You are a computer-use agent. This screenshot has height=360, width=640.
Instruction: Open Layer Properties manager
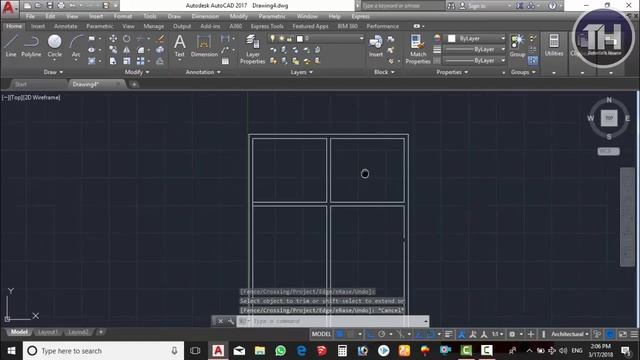(x=252, y=49)
